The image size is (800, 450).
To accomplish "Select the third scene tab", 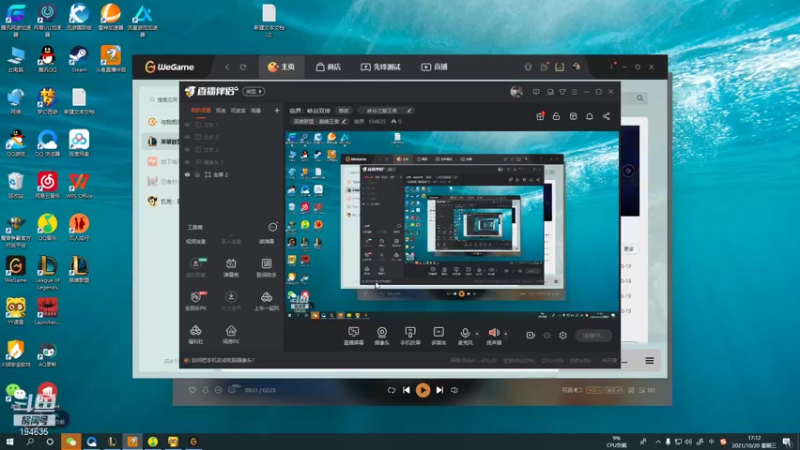I will coord(238,110).
